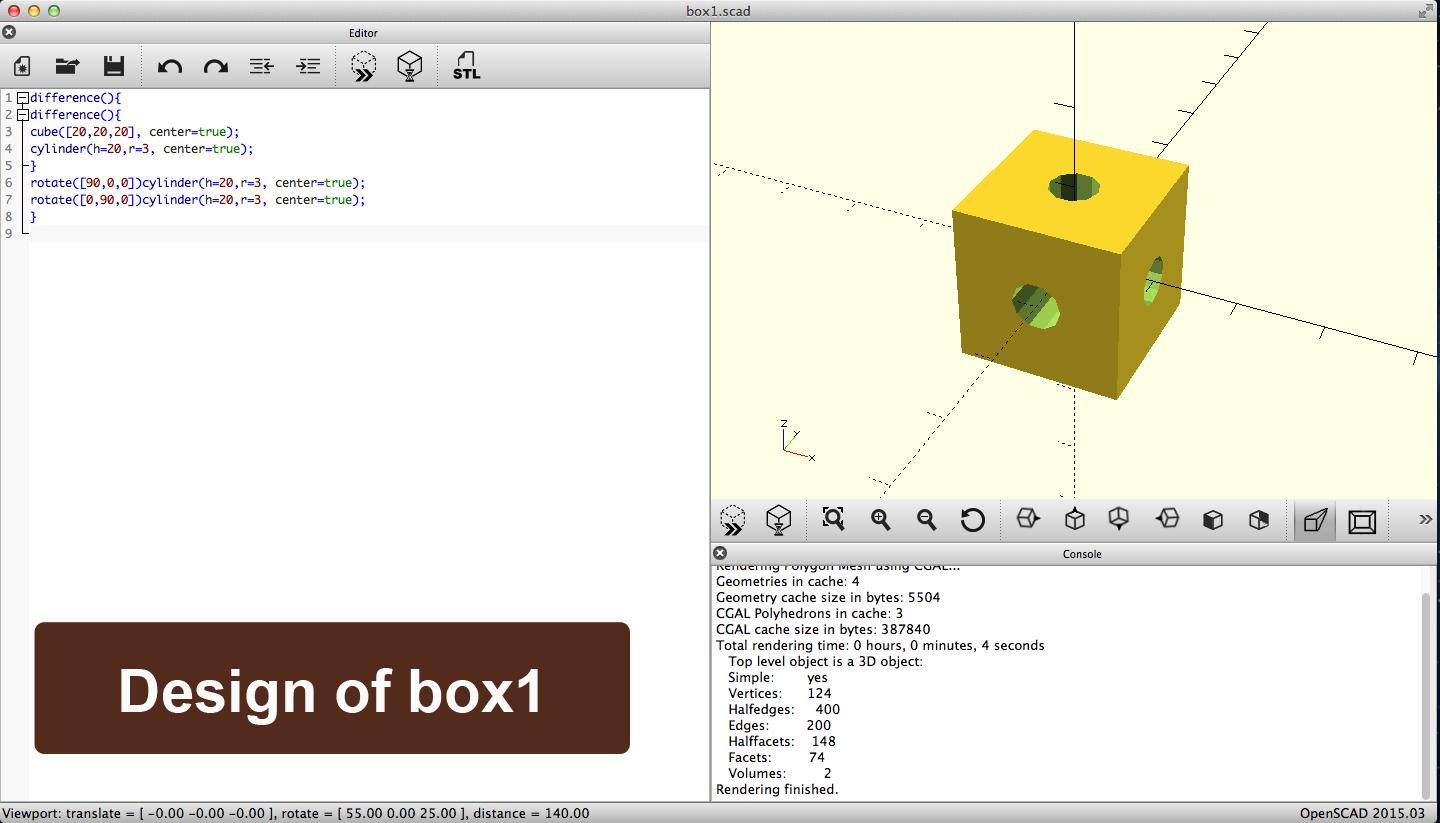
Task: Save the file with the floppy disk icon
Action: [114, 67]
